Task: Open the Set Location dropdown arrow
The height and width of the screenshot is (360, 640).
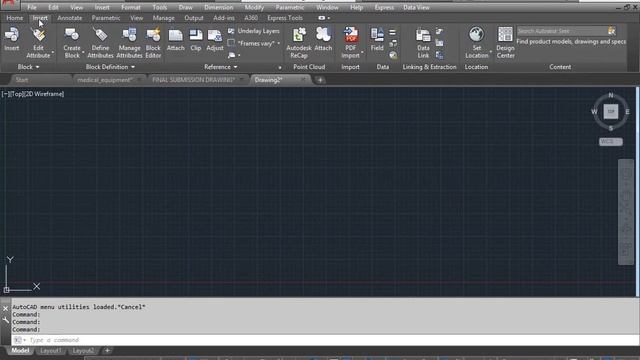Action: (491, 52)
